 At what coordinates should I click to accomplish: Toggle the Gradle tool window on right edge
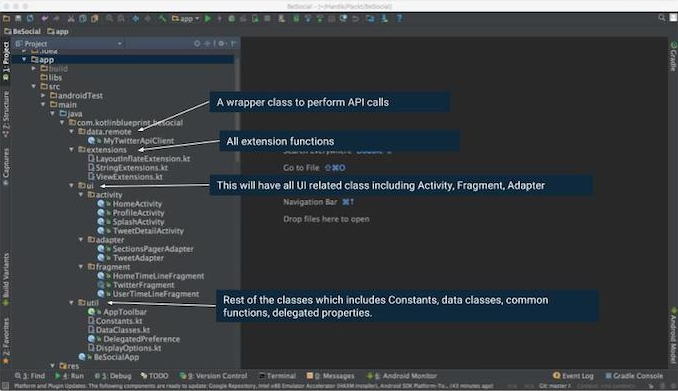point(673,56)
